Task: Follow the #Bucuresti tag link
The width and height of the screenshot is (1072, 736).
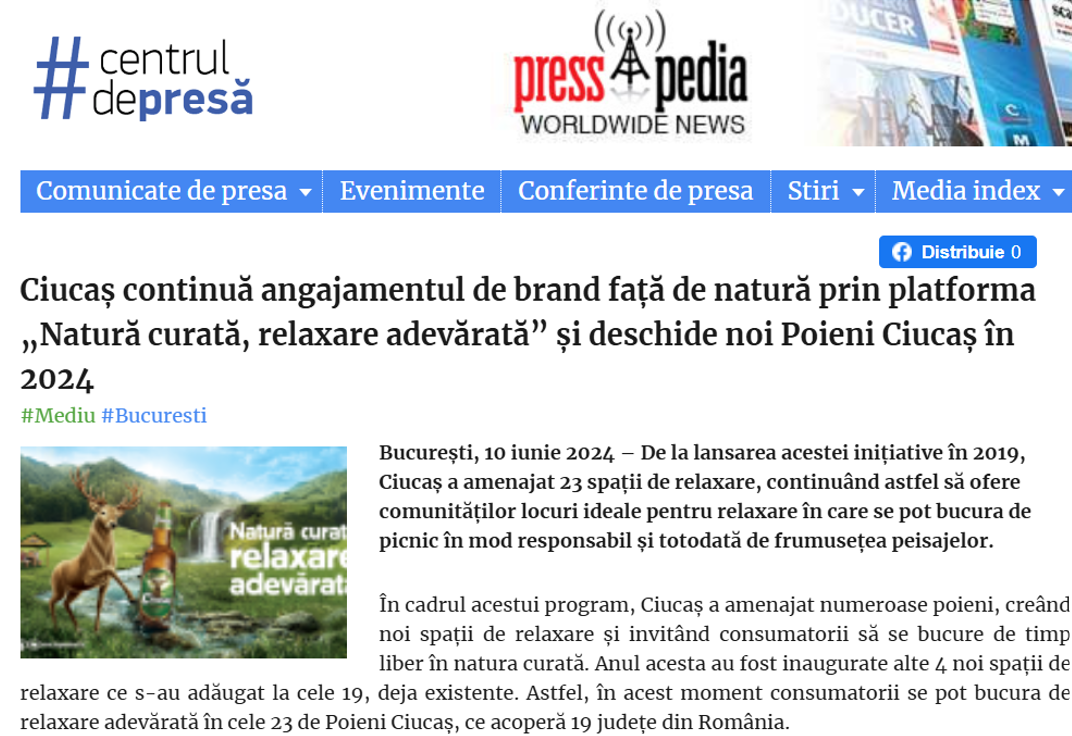Action: (x=154, y=415)
